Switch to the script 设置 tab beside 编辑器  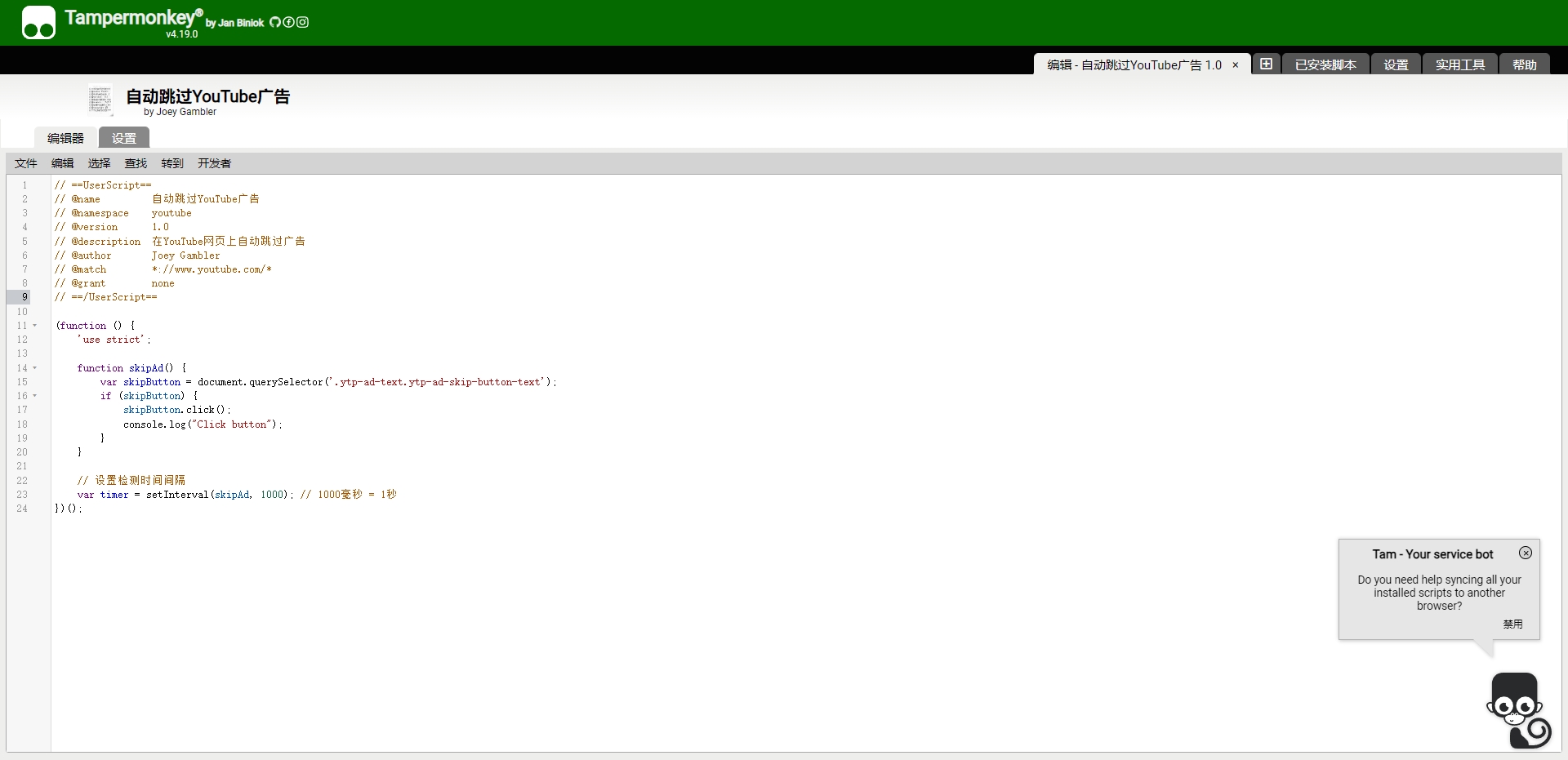[124, 138]
